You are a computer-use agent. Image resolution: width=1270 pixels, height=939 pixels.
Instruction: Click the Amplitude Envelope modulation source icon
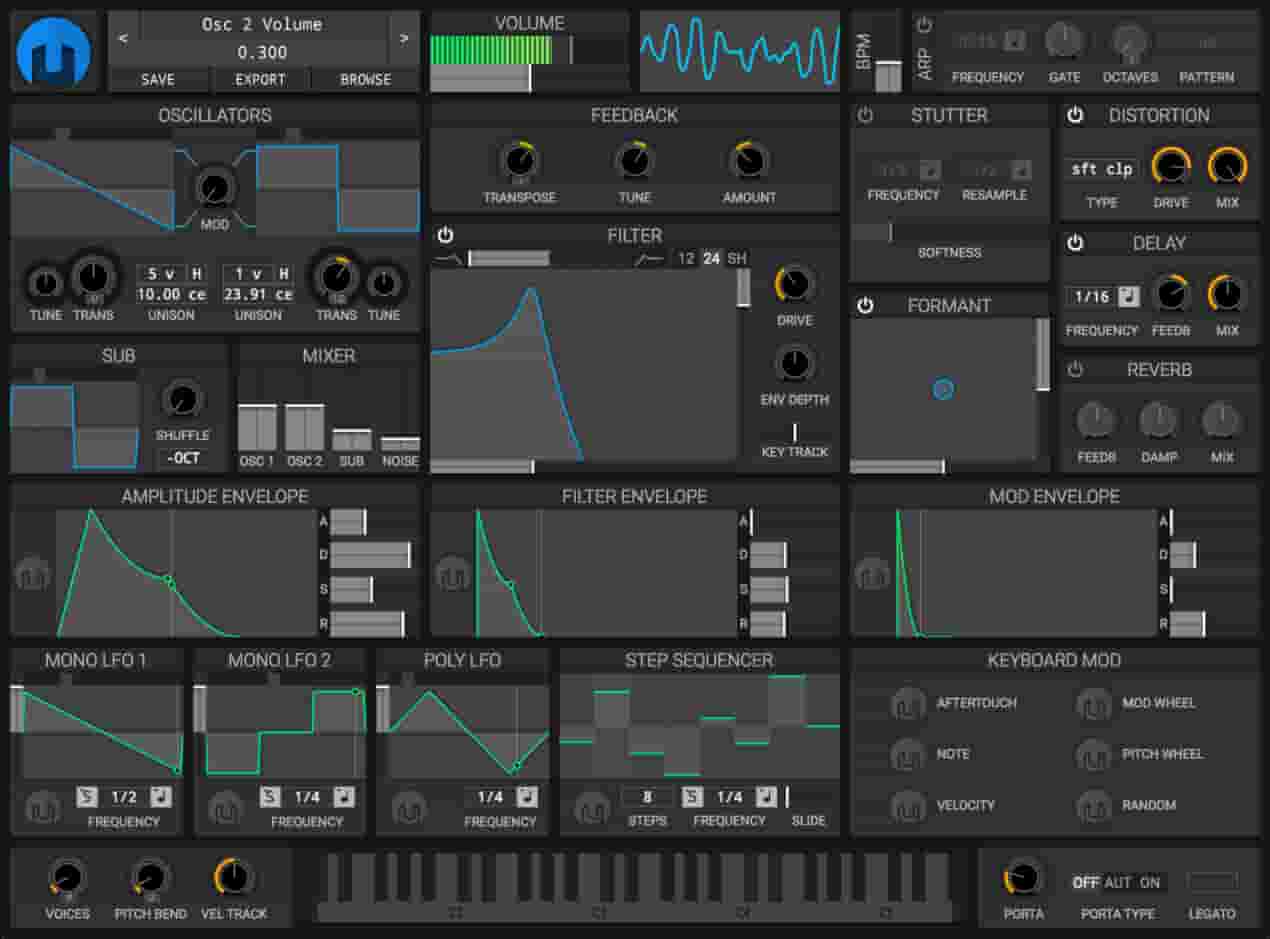point(33,573)
